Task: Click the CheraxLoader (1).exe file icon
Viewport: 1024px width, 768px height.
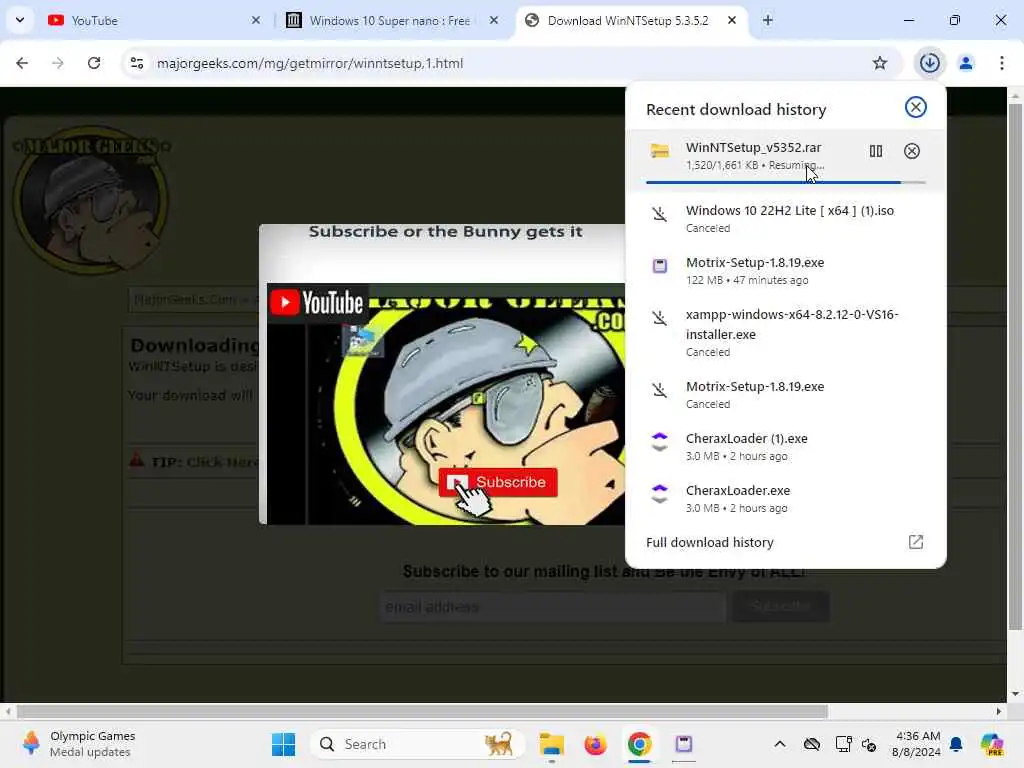Action: [660, 442]
